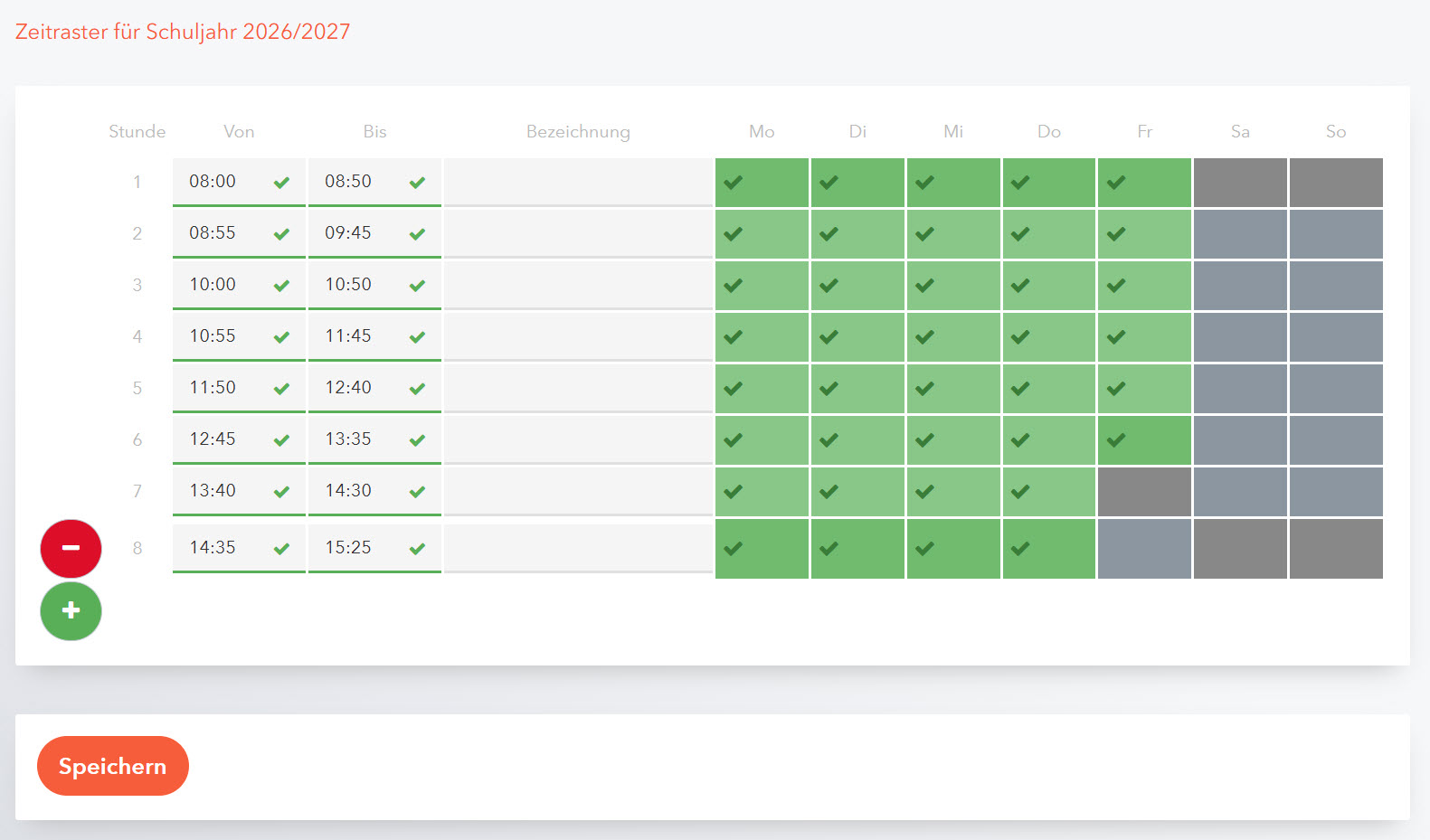Click the start time 12:45 field
1430x840 pixels.
pyautogui.click(x=222, y=439)
